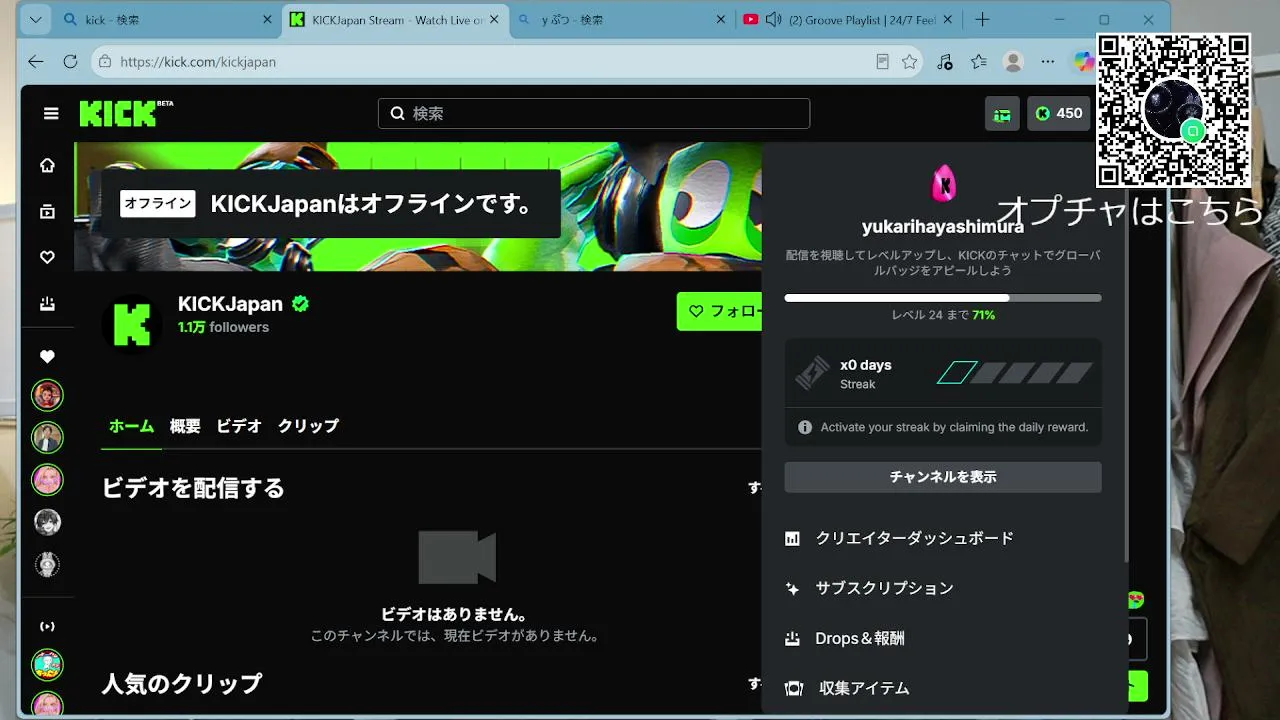This screenshot has width=1280, height=720.
Task: Reload the current page
Action: pos(70,62)
